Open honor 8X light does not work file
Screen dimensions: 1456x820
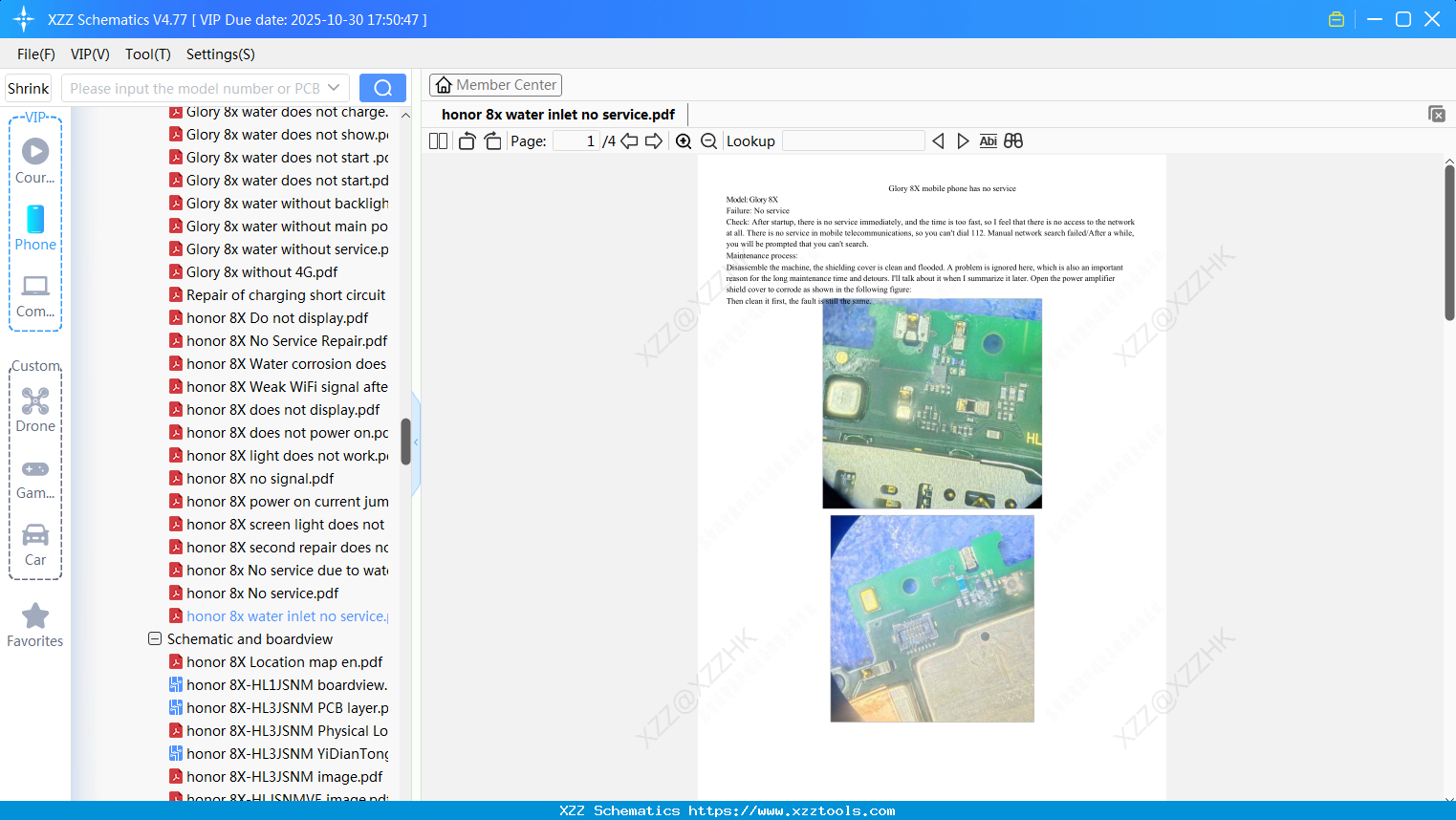278,456
